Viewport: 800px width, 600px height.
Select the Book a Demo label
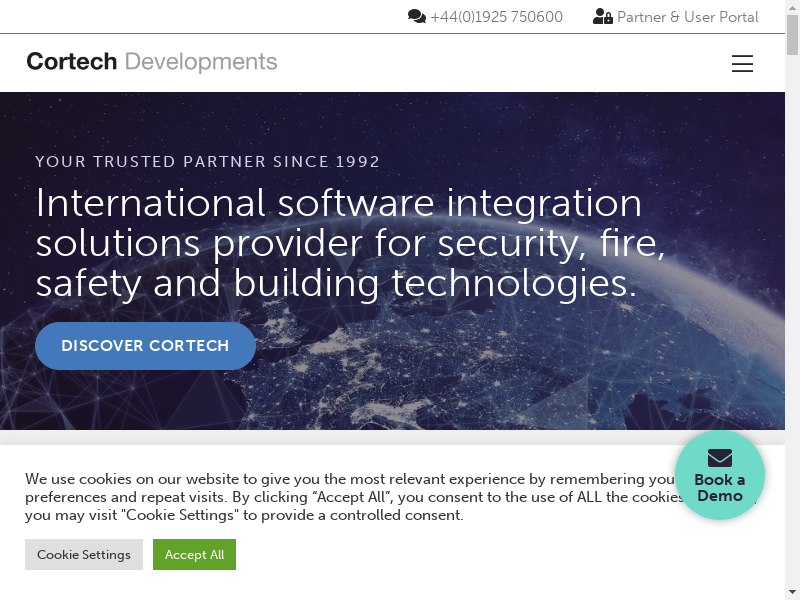pos(720,488)
